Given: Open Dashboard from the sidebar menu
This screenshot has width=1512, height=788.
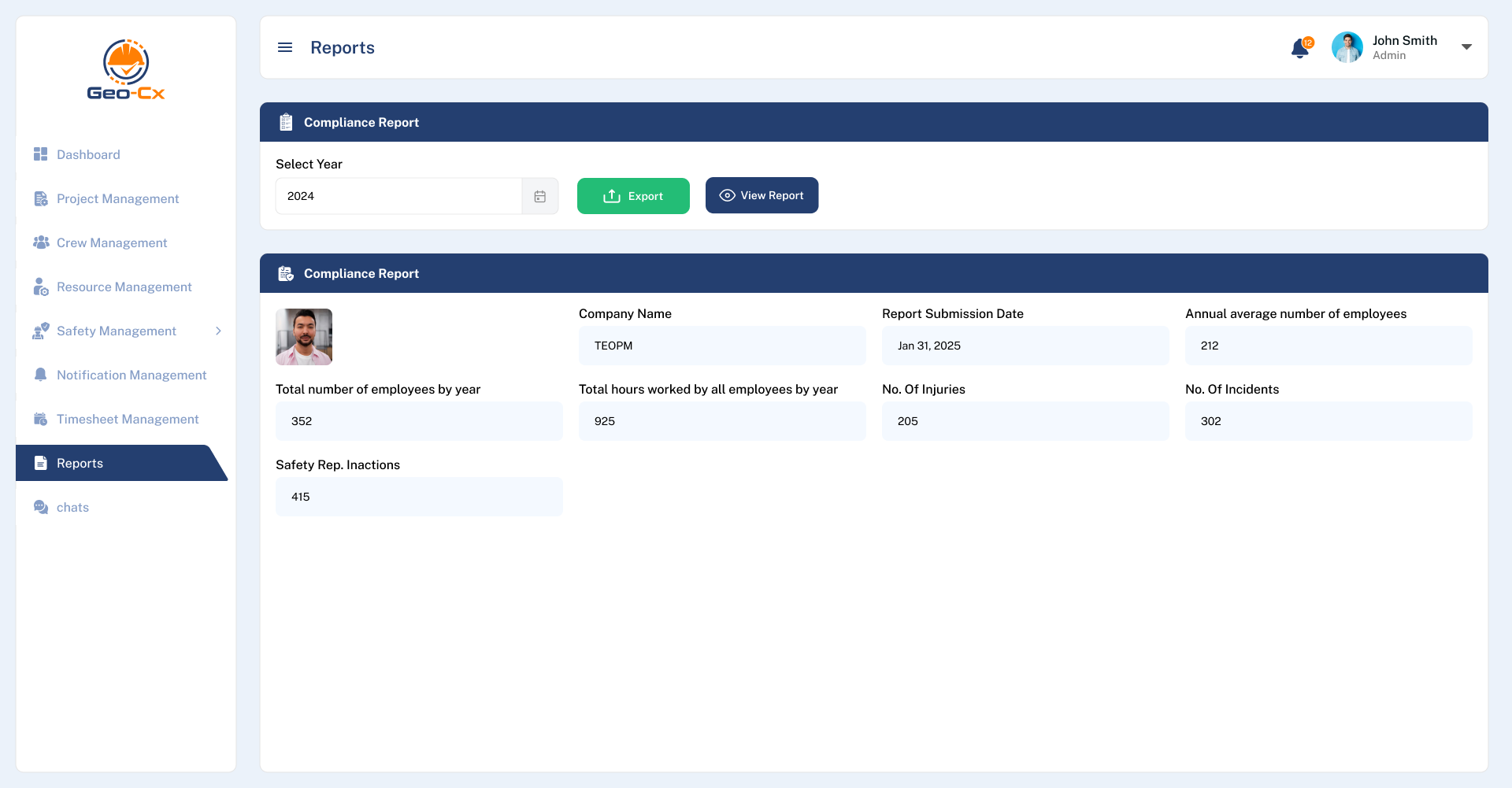Looking at the screenshot, I should coord(88,154).
